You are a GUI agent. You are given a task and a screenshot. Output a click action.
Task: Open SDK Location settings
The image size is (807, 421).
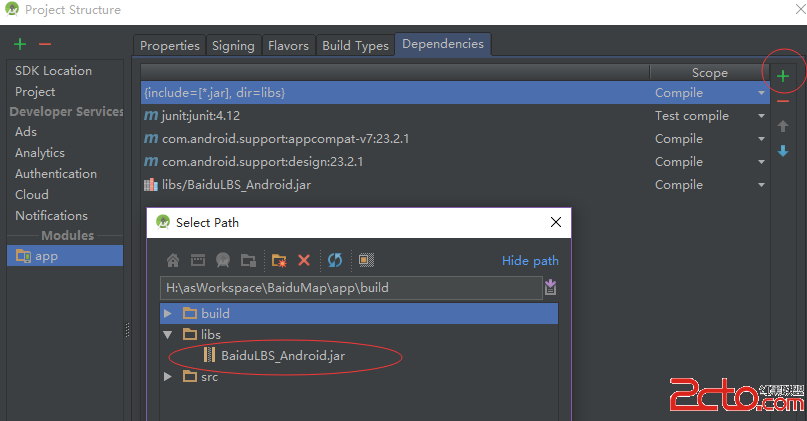click(x=54, y=71)
